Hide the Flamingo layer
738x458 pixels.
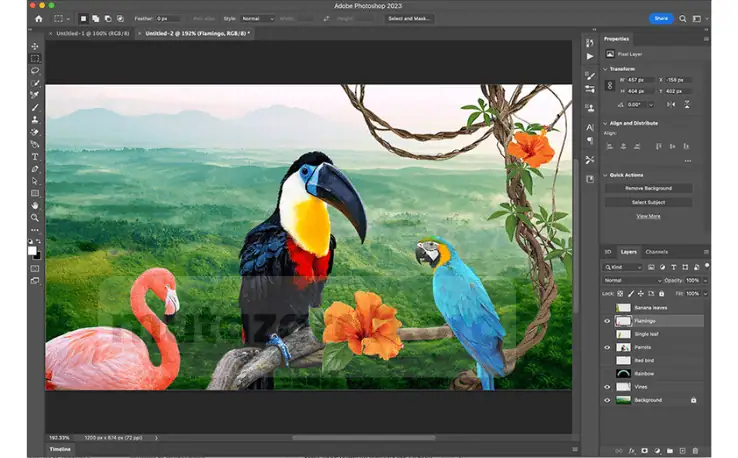coord(607,321)
